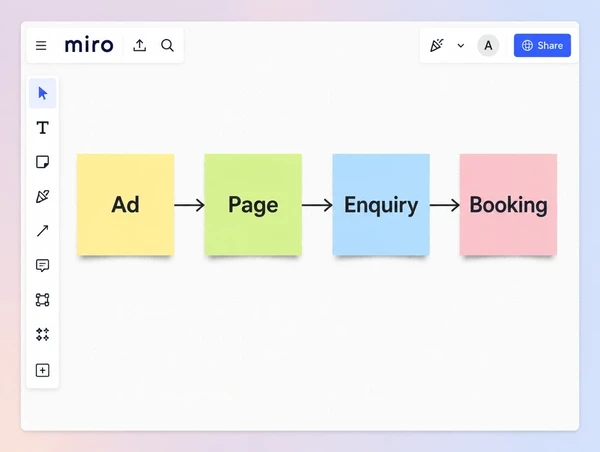Pick the Sticky note tool
This screenshot has height=452, width=600.
(x=42, y=162)
